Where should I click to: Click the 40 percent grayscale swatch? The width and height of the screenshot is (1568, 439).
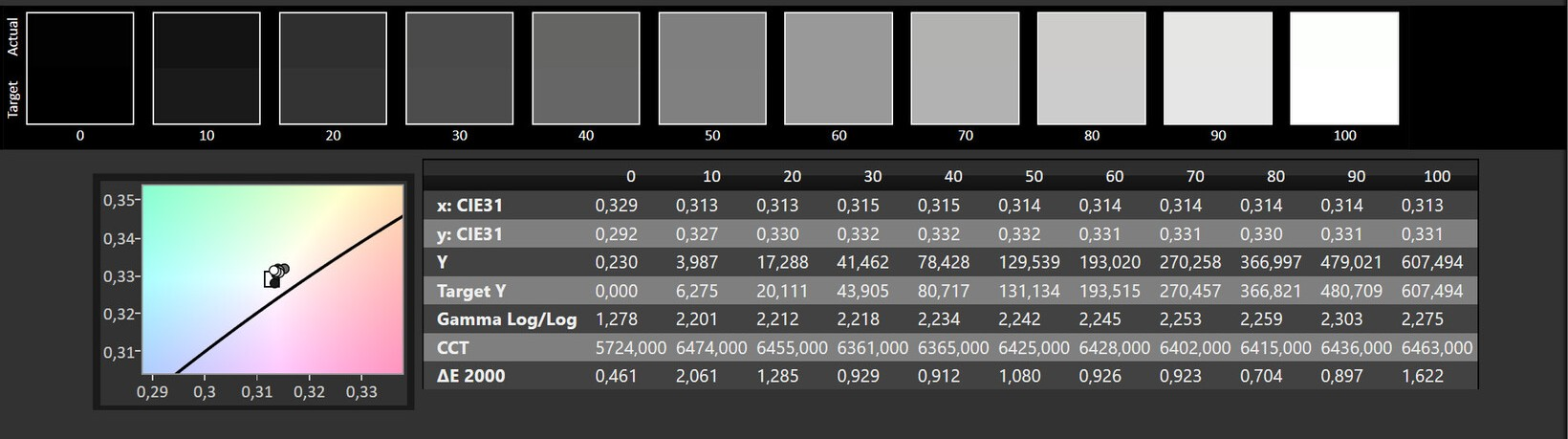click(x=585, y=68)
